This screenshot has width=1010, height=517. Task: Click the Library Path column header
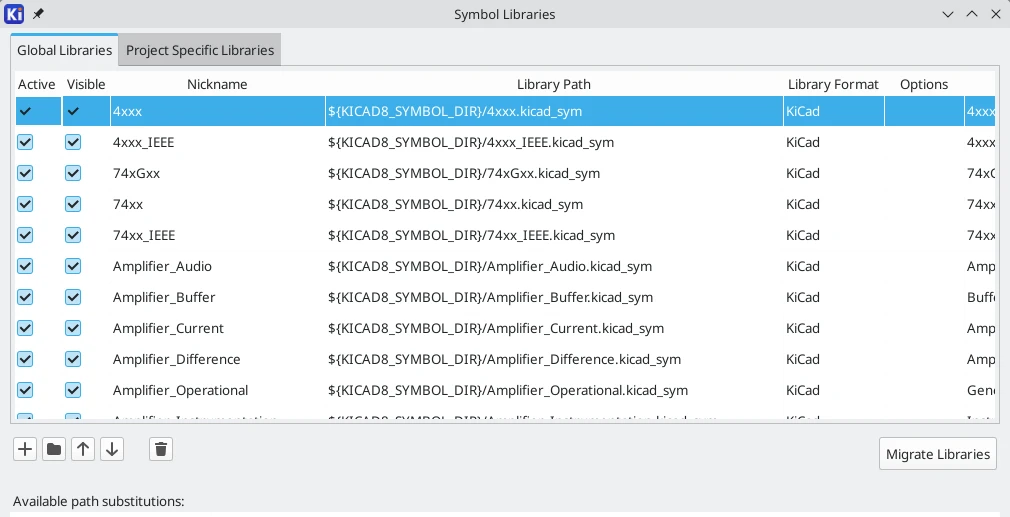553,84
